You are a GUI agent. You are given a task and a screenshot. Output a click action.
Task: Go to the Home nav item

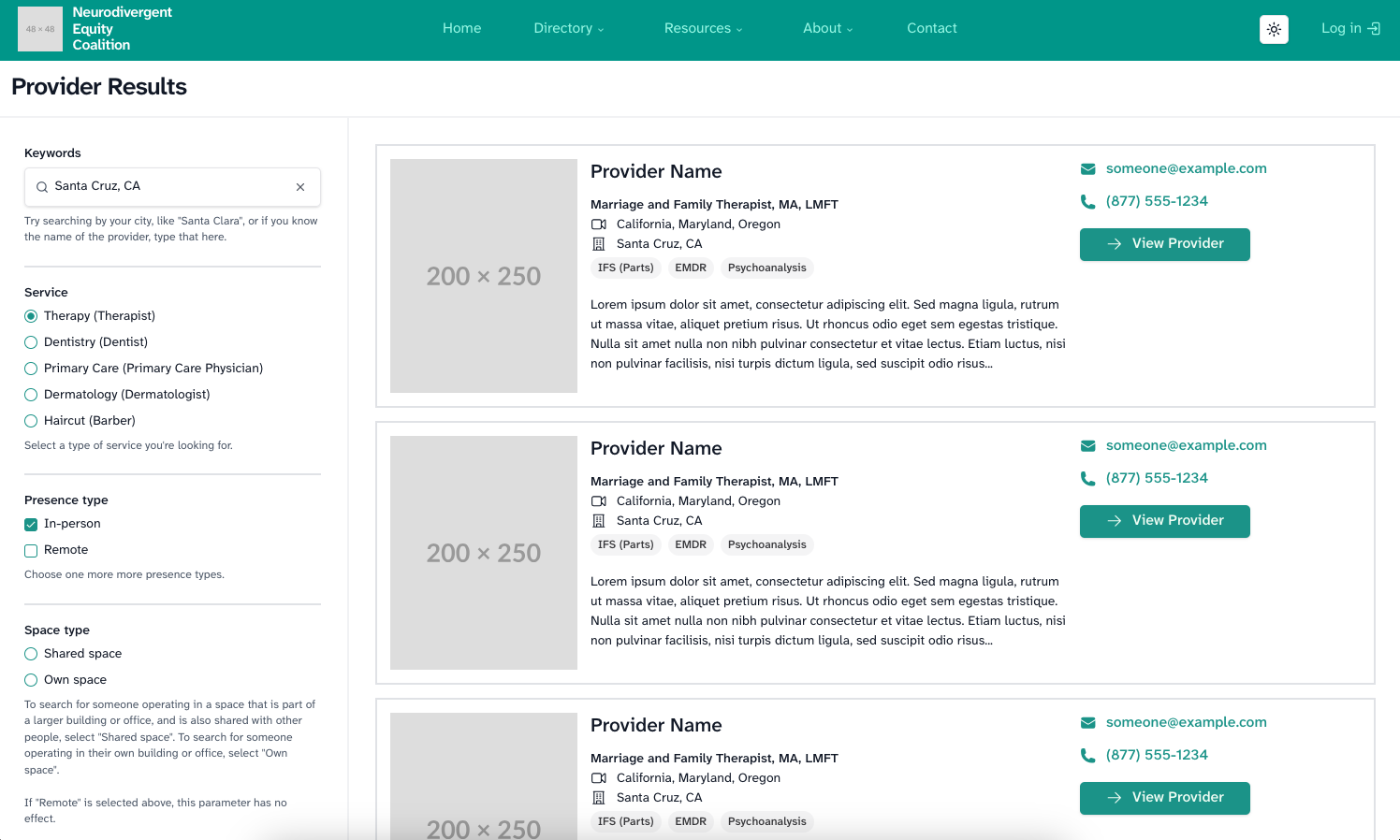pos(461,29)
